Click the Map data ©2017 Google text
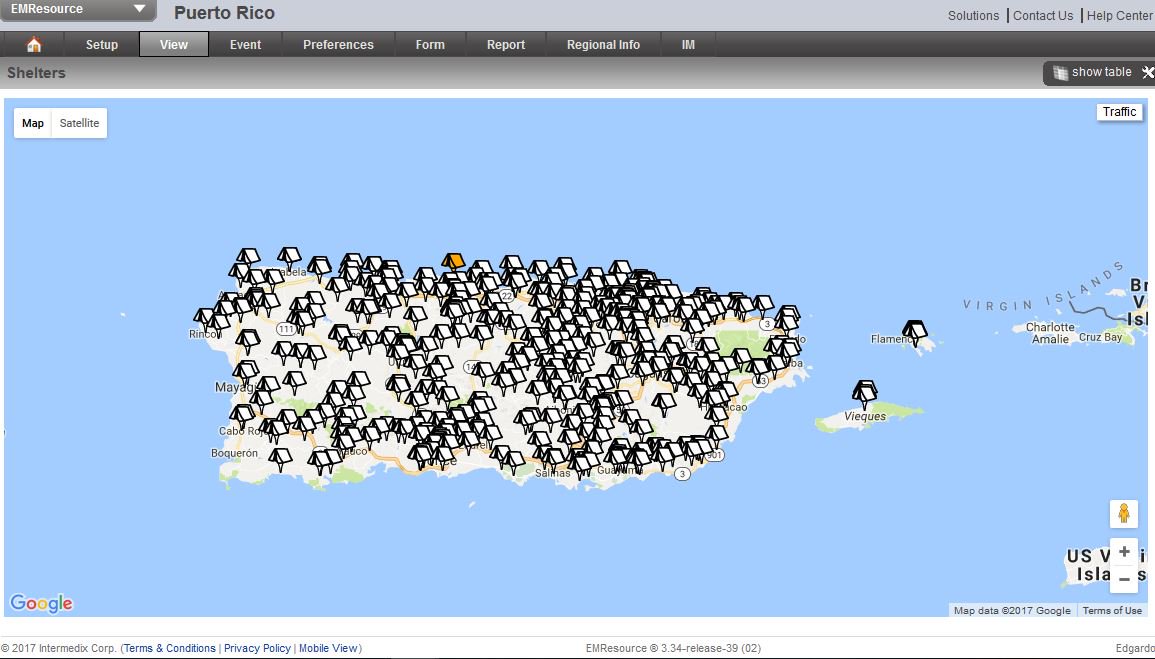The image size is (1155, 659). tap(1012, 610)
